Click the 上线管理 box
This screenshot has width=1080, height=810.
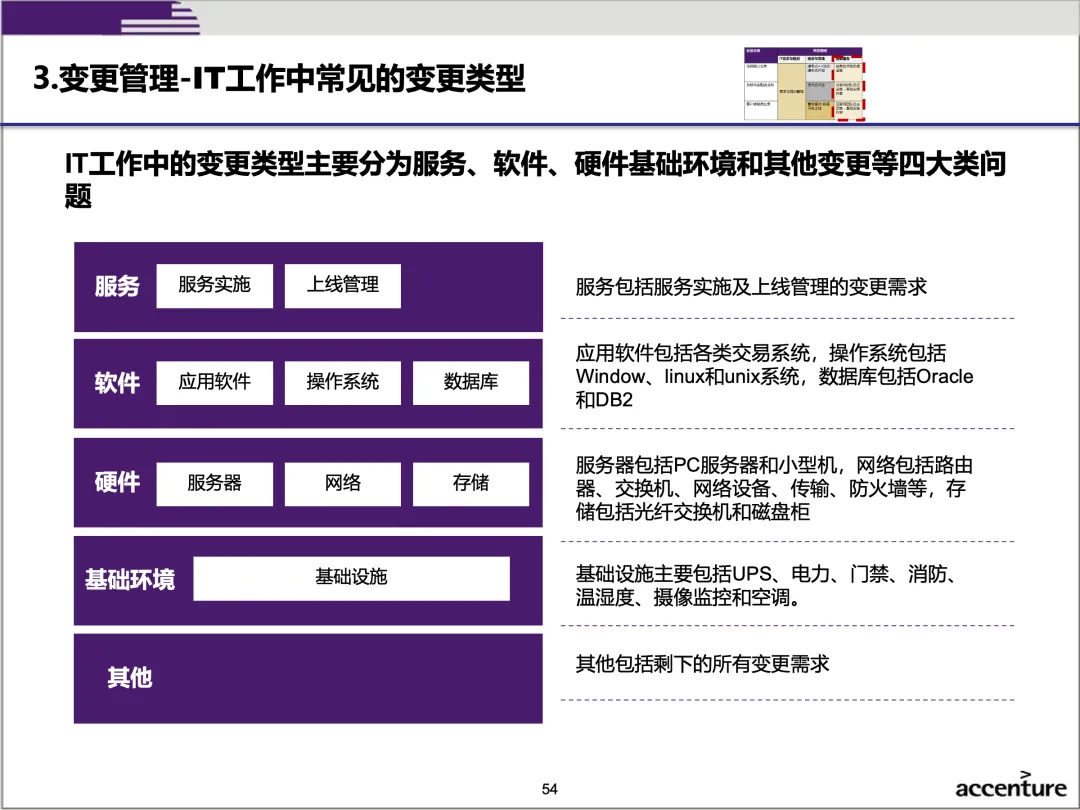click(x=342, y=285)
